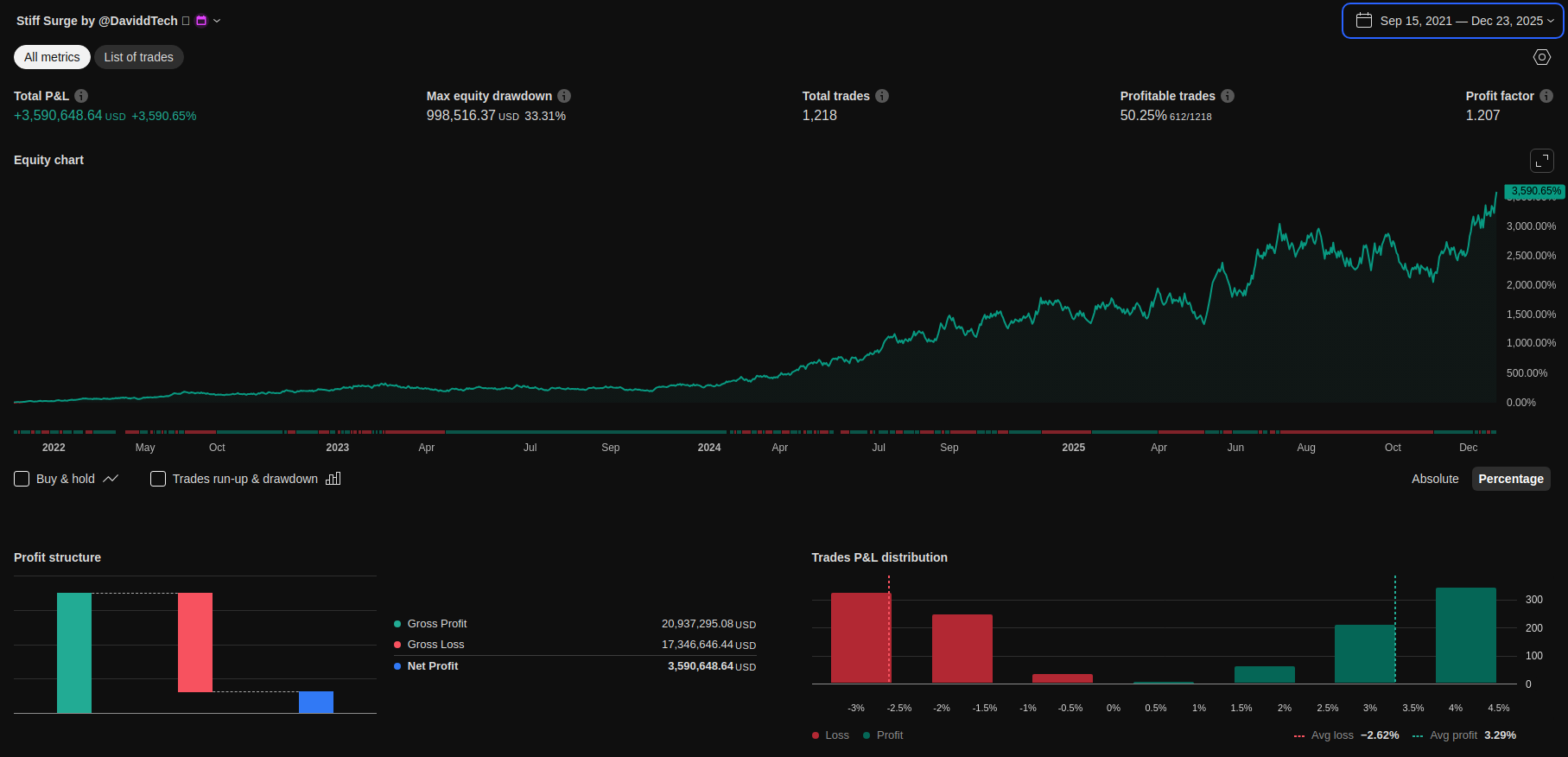The image size is (1568, 757).
Task: Click the Gross Profit legend entry
Action: [437, 624]
